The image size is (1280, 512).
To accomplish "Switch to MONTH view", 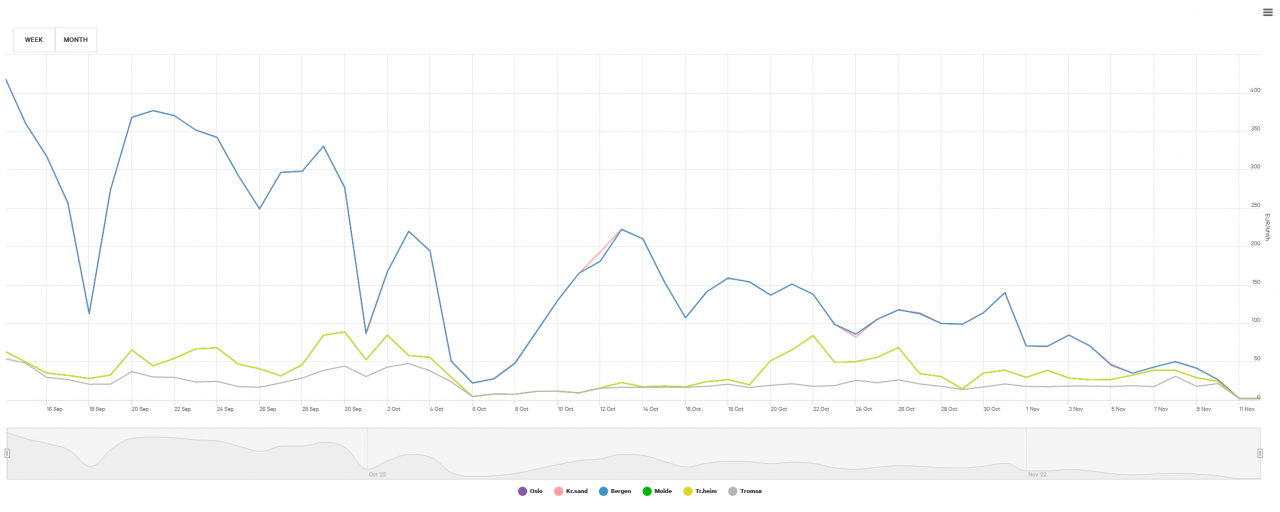I will point(76,40).
